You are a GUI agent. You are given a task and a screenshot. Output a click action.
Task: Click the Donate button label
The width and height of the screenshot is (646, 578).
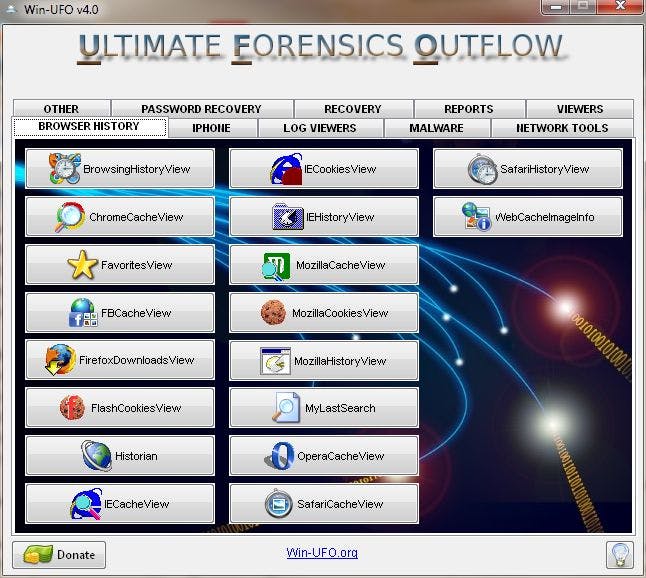pos(76,555)
